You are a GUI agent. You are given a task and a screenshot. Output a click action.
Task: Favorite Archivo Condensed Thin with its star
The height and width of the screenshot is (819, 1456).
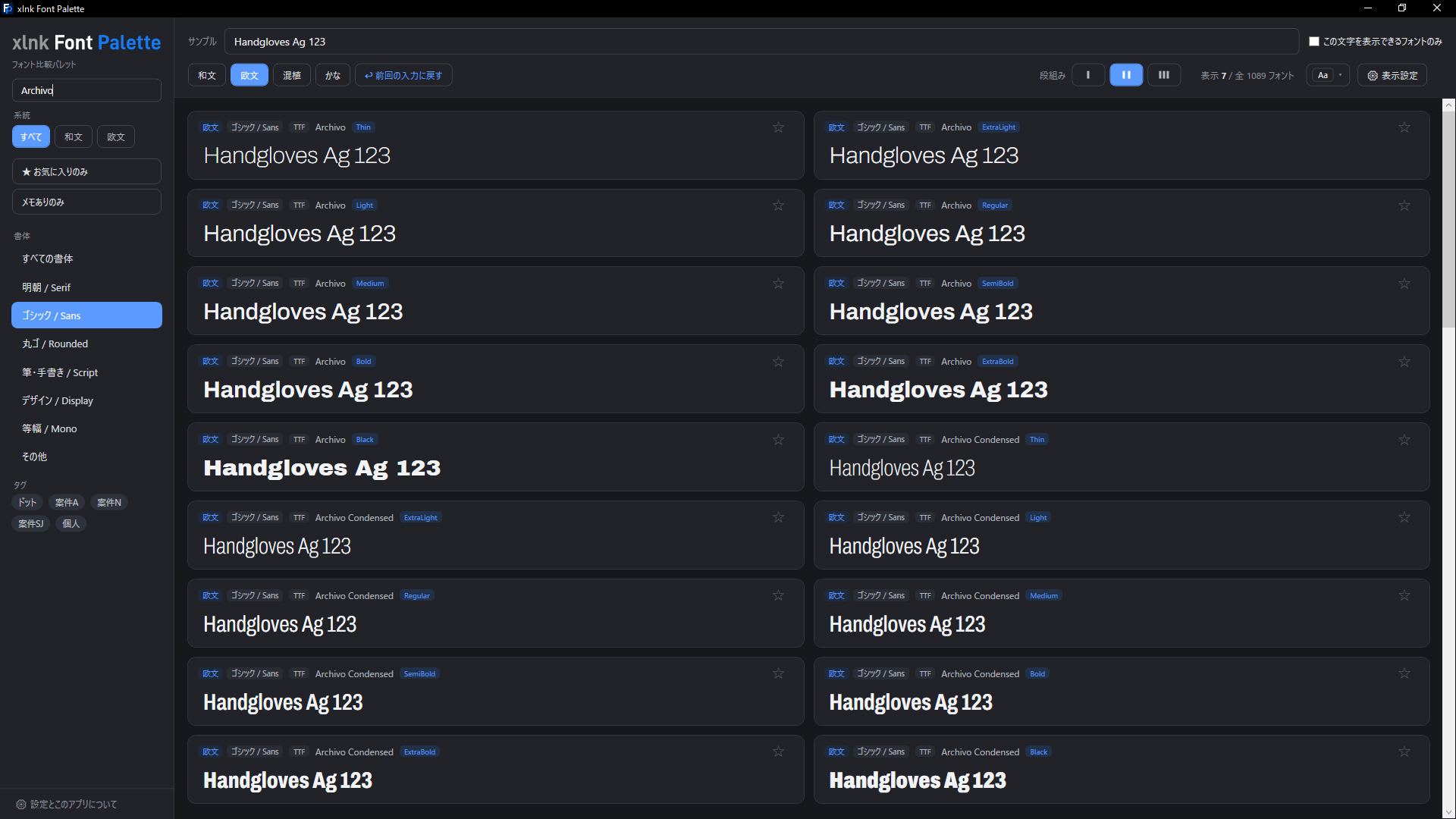click(1404, 440)
